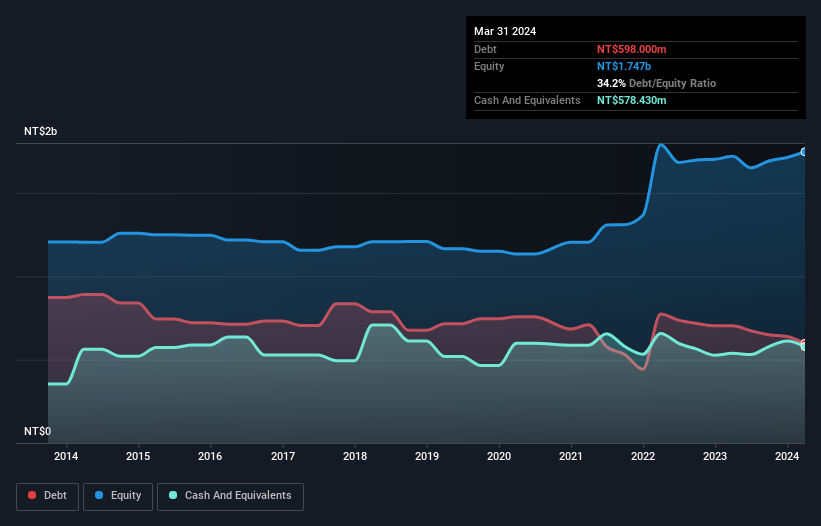
Task: Click the 2021 x-axis label
Action: point(571,456)
